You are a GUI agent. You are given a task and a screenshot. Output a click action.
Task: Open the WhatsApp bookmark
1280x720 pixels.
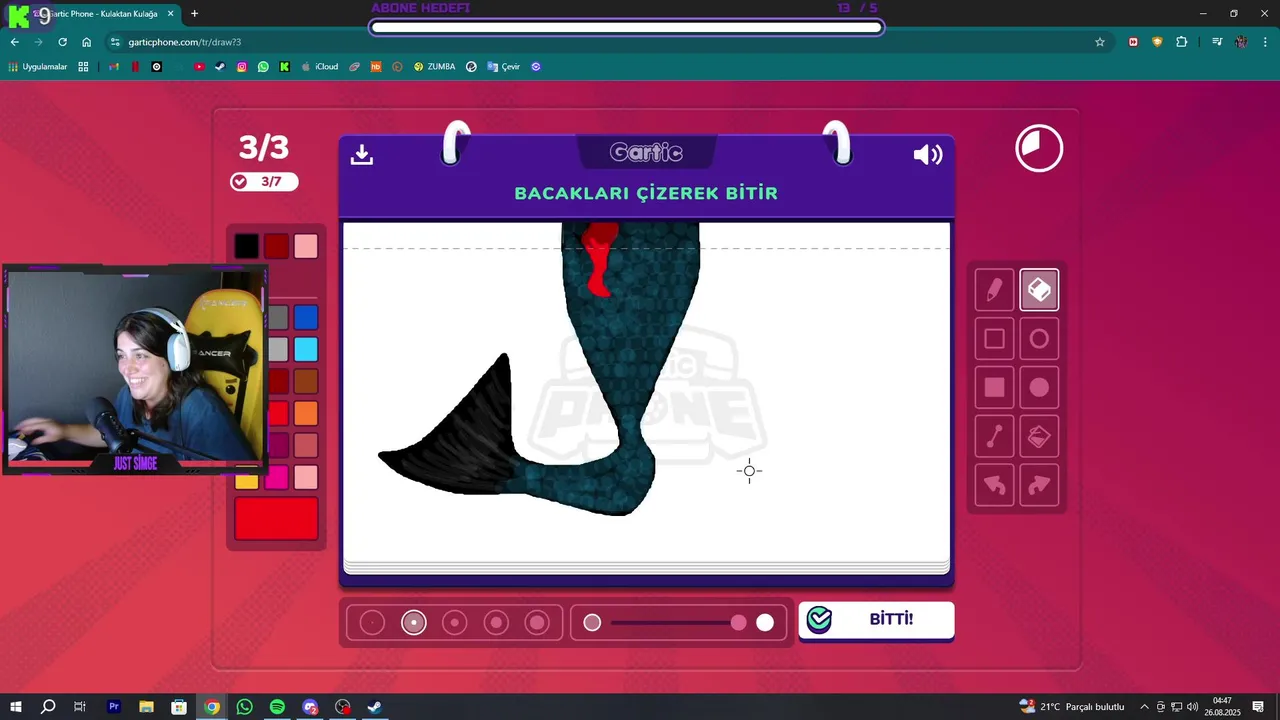263,67
